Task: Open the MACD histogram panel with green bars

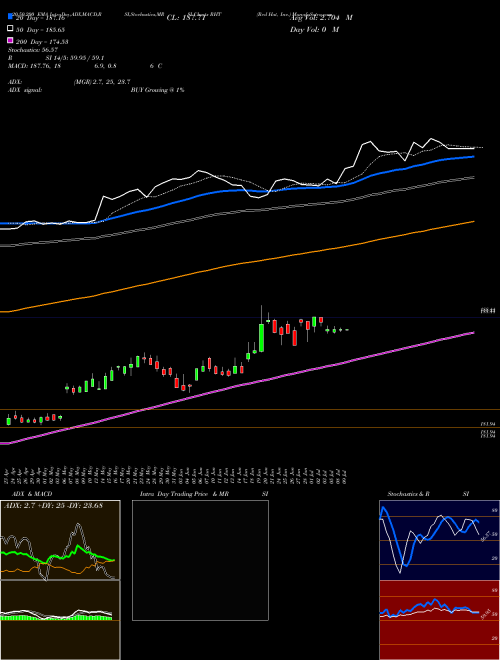Action: click(60, 620)
